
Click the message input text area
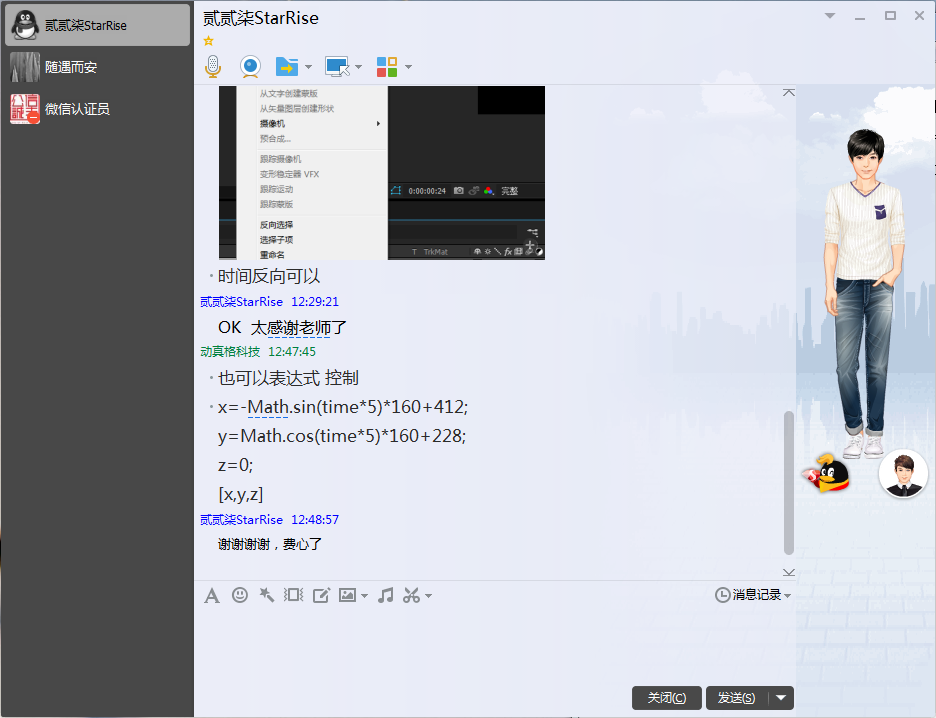[x=494, y=645]
